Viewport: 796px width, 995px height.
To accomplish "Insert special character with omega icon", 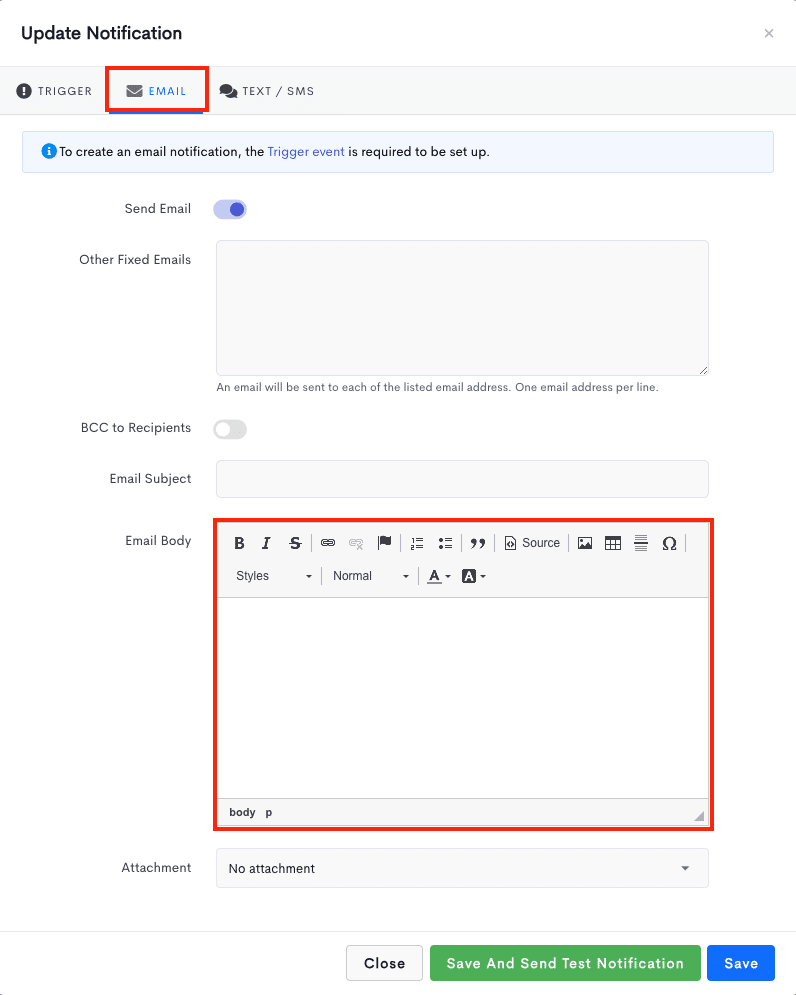I will click(x=669, y=543).
